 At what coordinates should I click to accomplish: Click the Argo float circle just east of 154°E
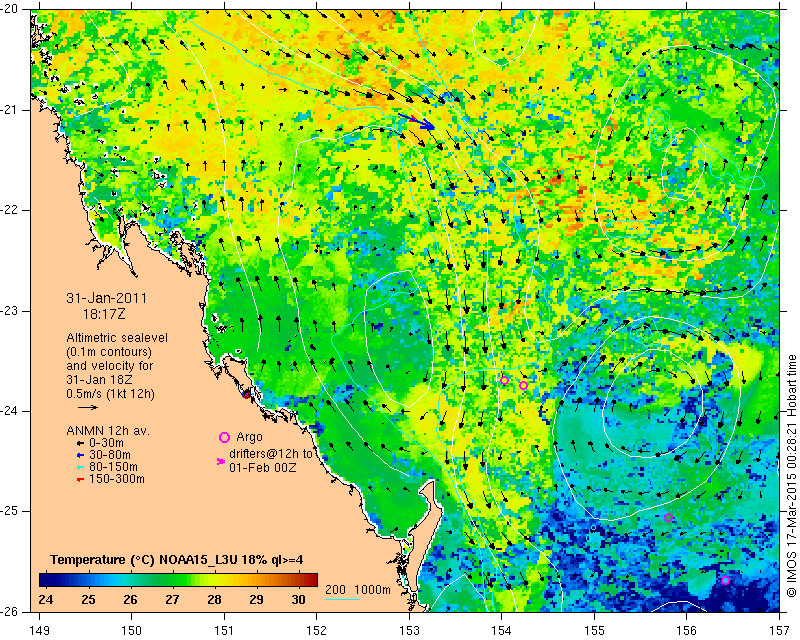coord(523,385)
